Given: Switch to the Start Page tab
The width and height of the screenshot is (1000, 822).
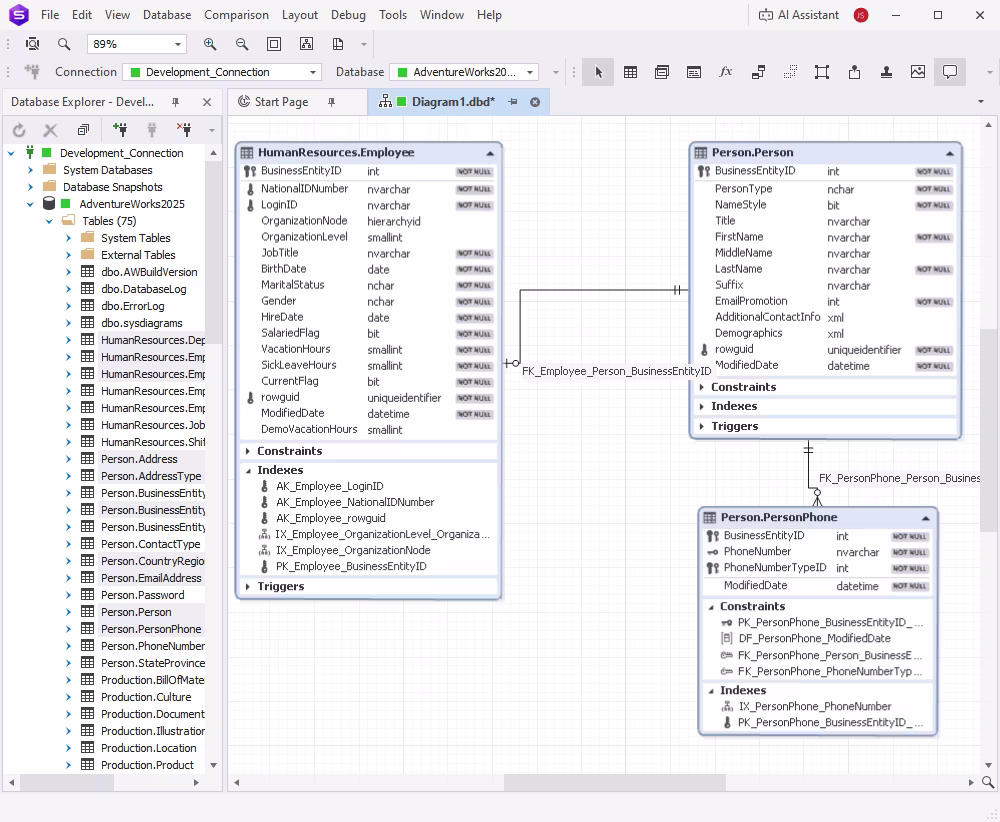Looking at the screenshot, I should 281,102.
